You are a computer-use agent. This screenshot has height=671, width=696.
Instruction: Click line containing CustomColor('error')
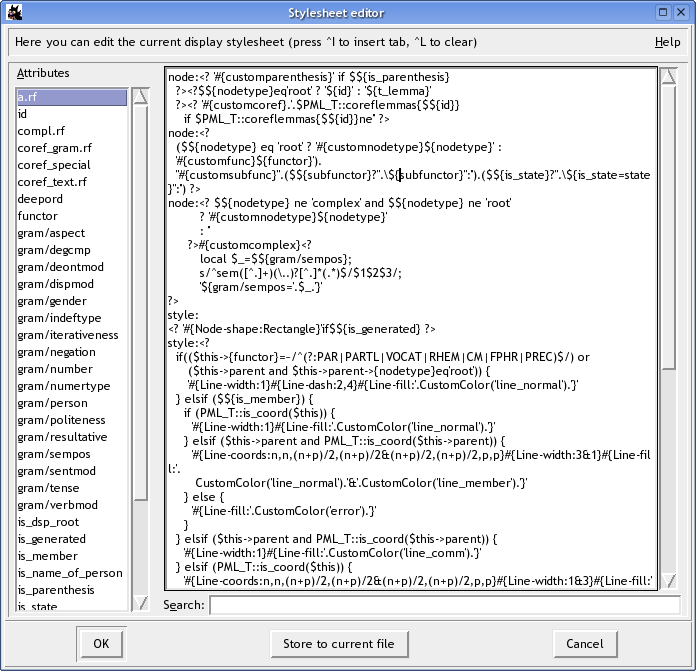pyautogui.click(x=284, y=511)
